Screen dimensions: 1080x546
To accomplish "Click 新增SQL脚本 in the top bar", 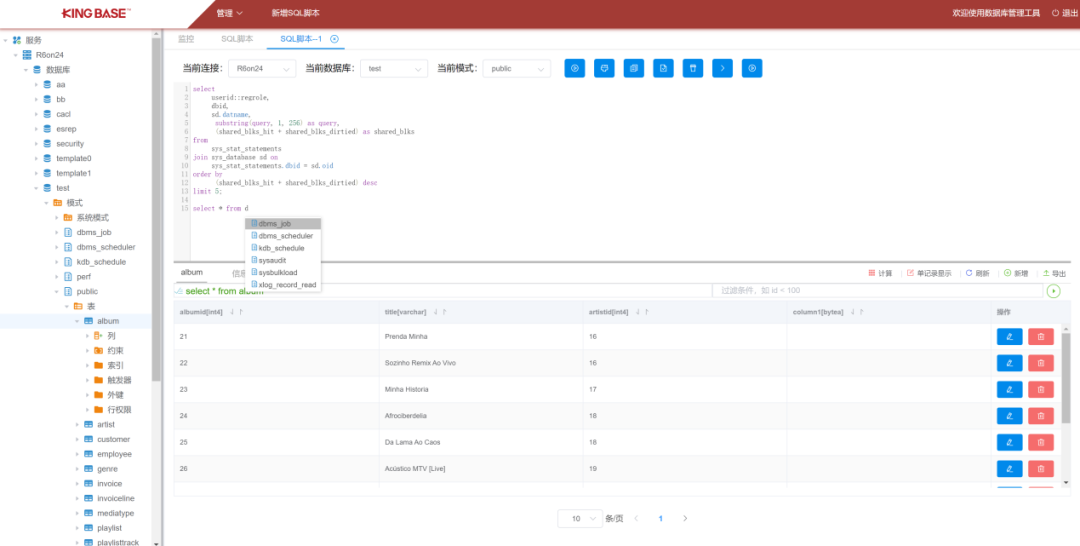I will 295,13.
